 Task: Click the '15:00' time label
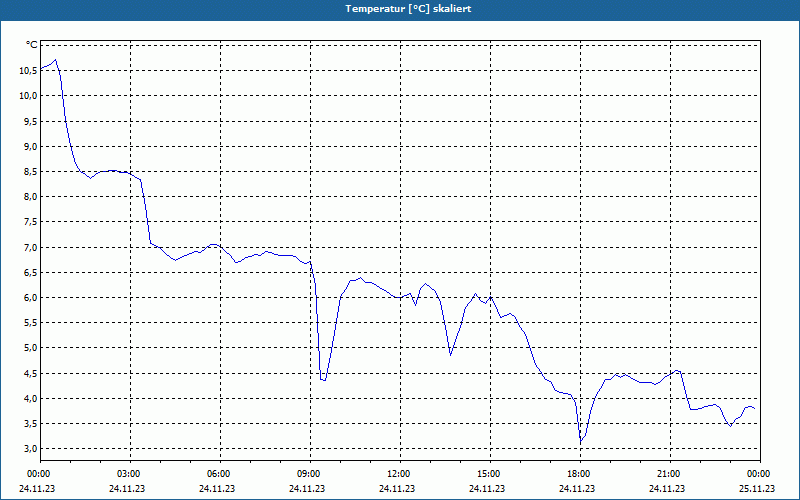(x=488, y=474)
